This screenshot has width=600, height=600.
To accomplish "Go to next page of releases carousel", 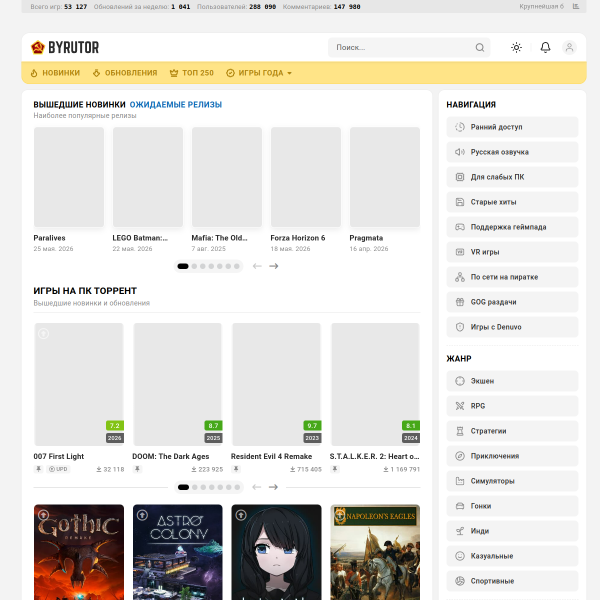I will (x=274, y=266).
